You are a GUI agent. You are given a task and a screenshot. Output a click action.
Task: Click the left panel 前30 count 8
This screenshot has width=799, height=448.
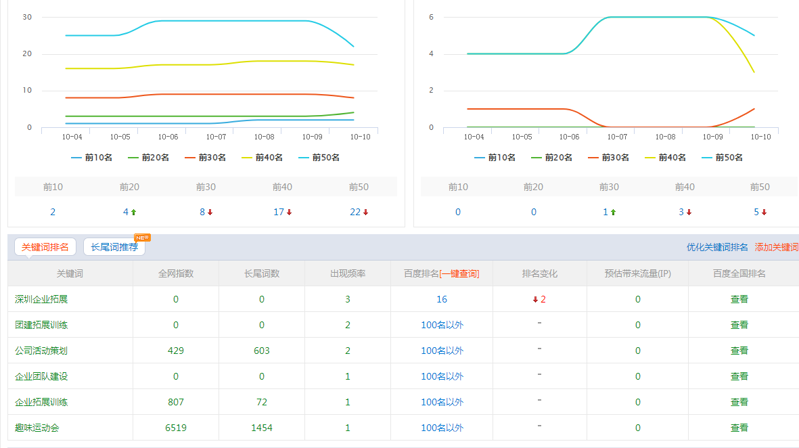tap(202, 212)
